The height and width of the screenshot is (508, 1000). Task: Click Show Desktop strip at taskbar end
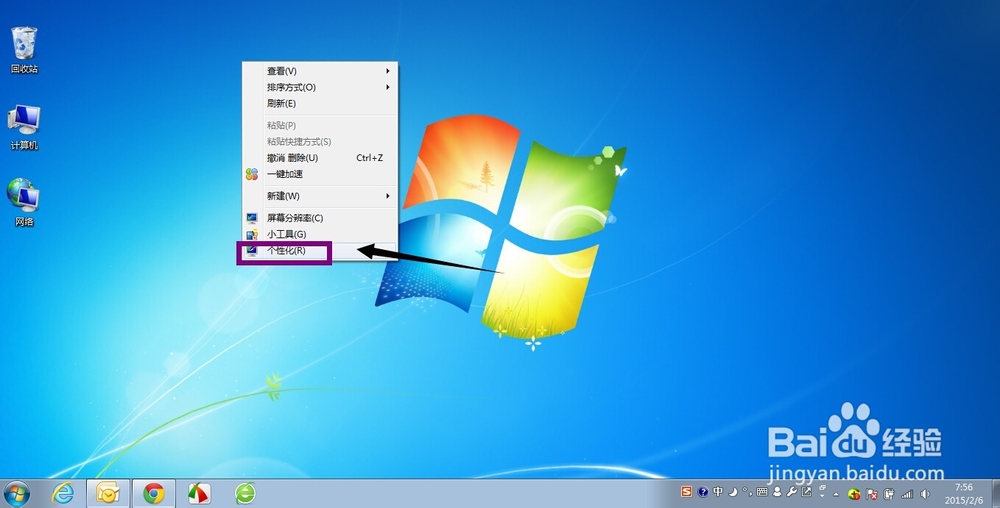point(996,493)
